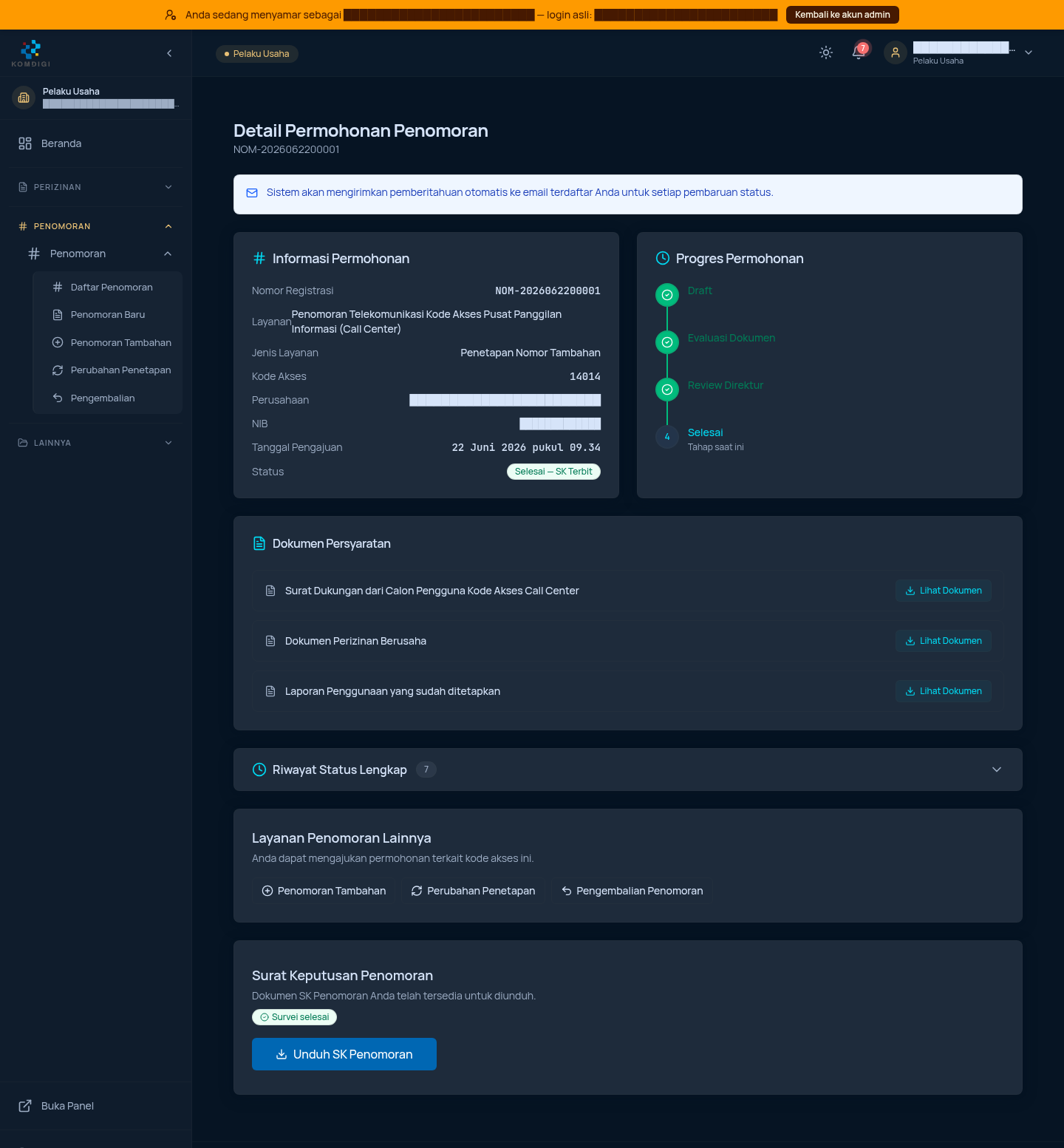Collapse the PENOMORAN section
This screenshot has height=1148, width=1064.
click(x=96, y=226)
